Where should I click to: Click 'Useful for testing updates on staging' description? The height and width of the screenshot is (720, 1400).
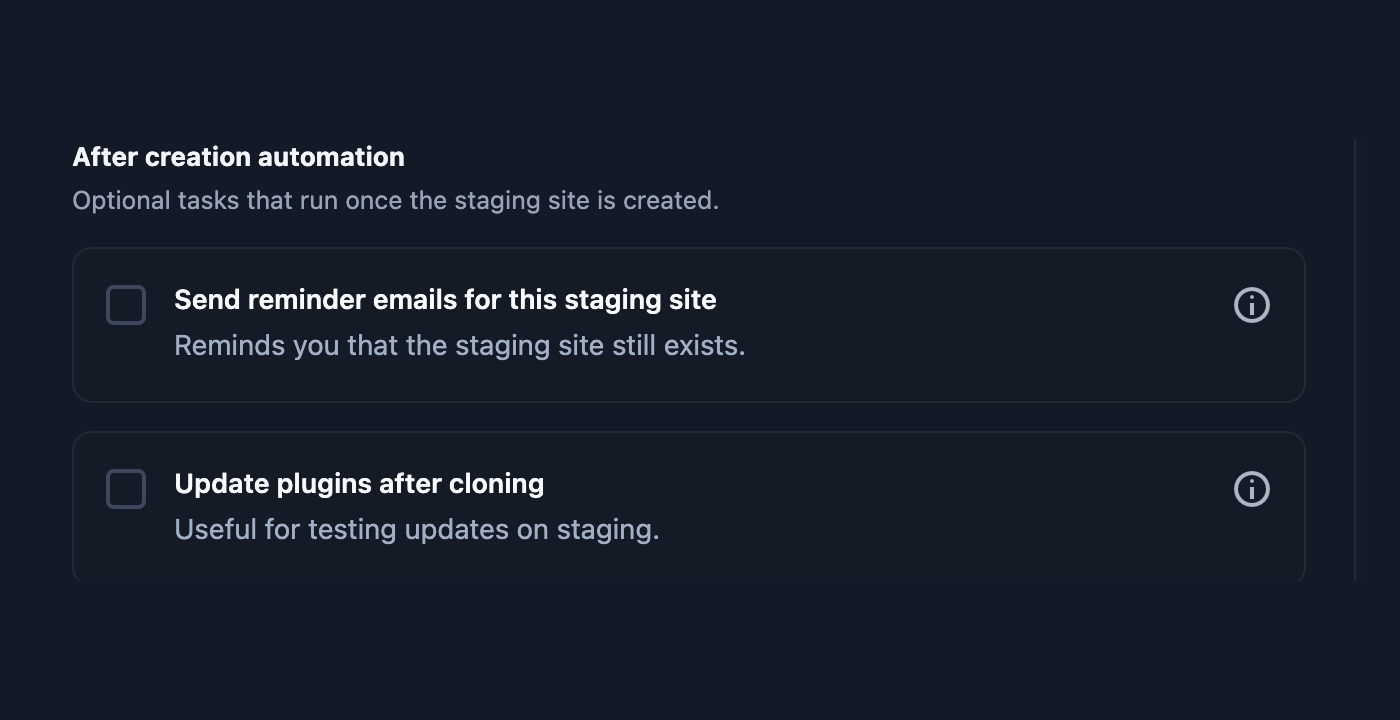(417, 530)
